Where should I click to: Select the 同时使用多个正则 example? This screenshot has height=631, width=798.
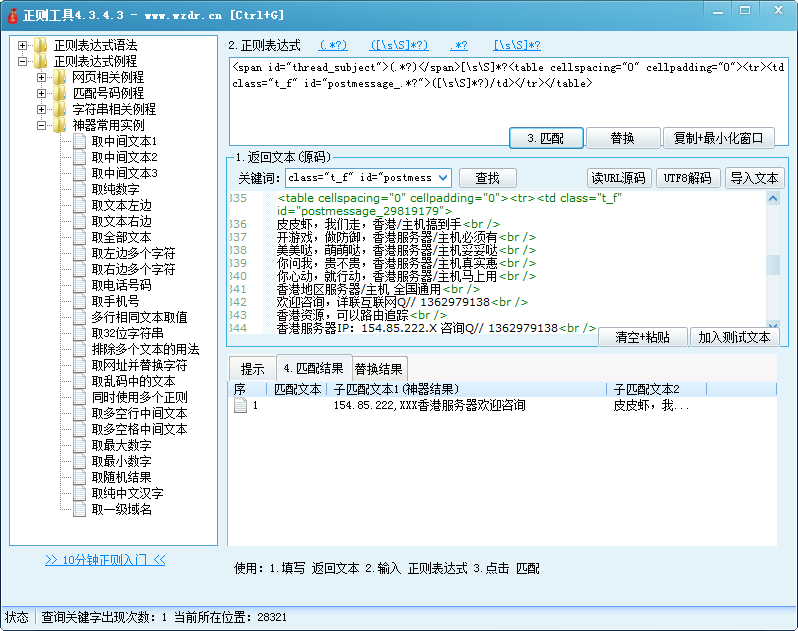139,397
